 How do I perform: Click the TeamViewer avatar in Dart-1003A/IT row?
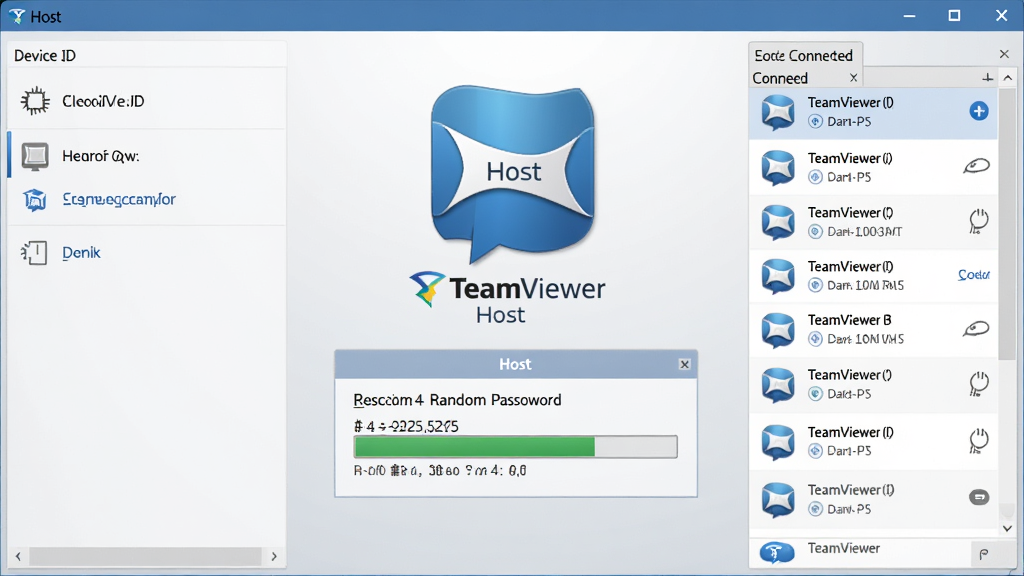tap(778, 221)
